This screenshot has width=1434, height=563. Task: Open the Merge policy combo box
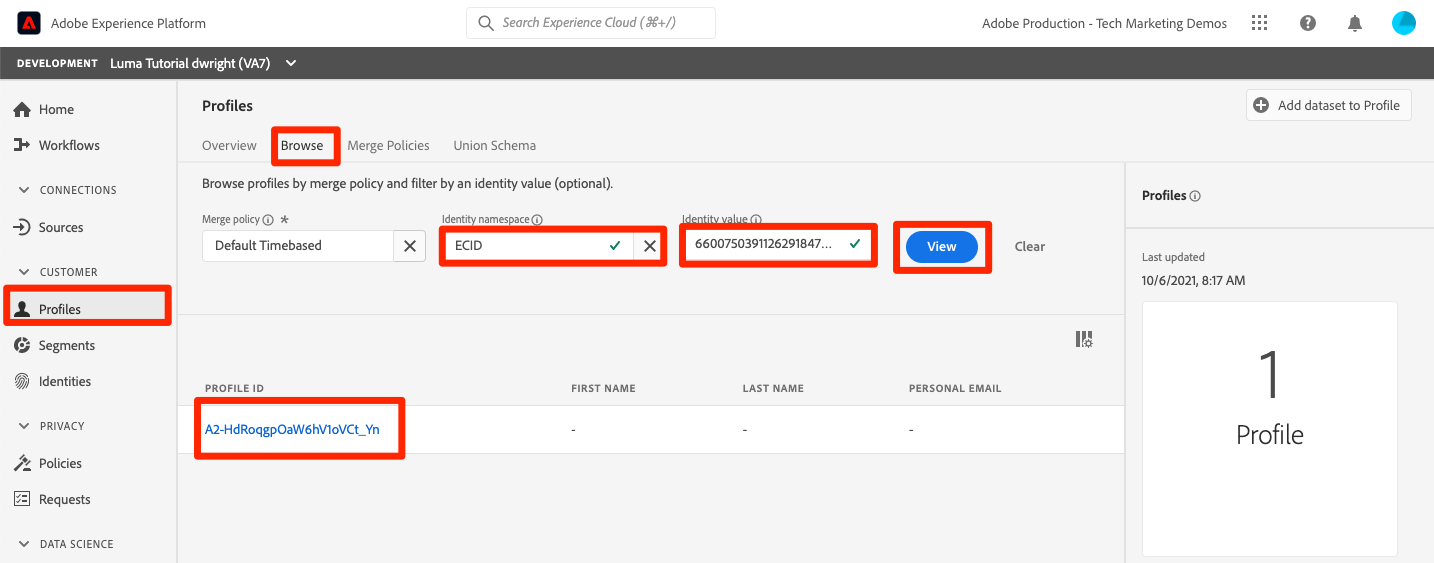pos(298,246)
